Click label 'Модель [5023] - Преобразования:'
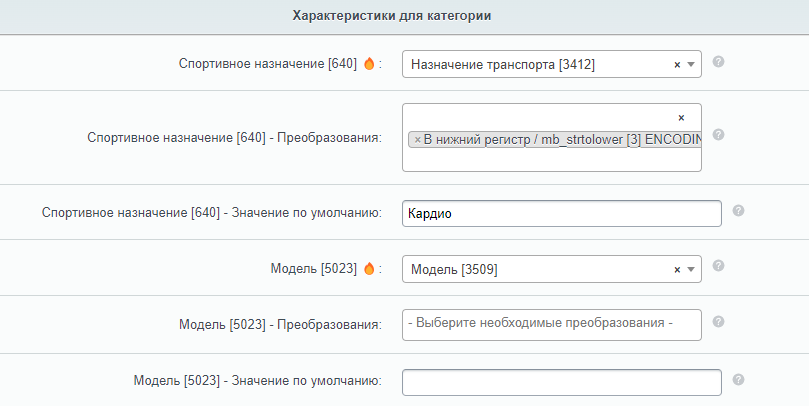 pyautogui.click(x=281, y=324)
